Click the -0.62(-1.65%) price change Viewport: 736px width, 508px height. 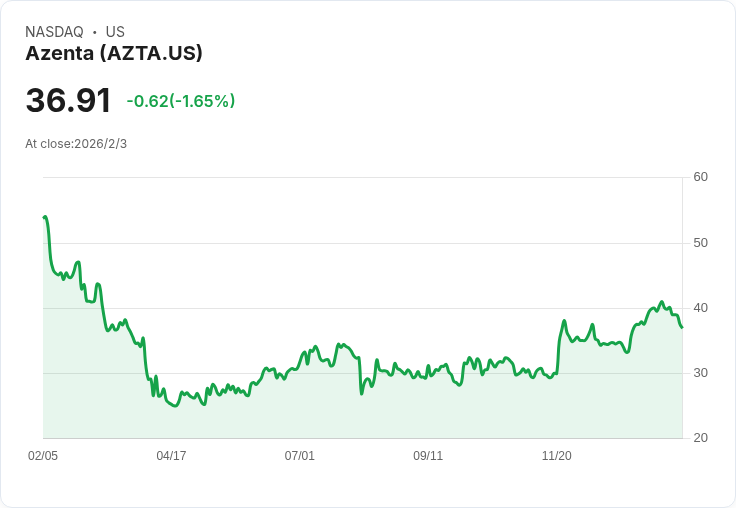click(180, 101)
